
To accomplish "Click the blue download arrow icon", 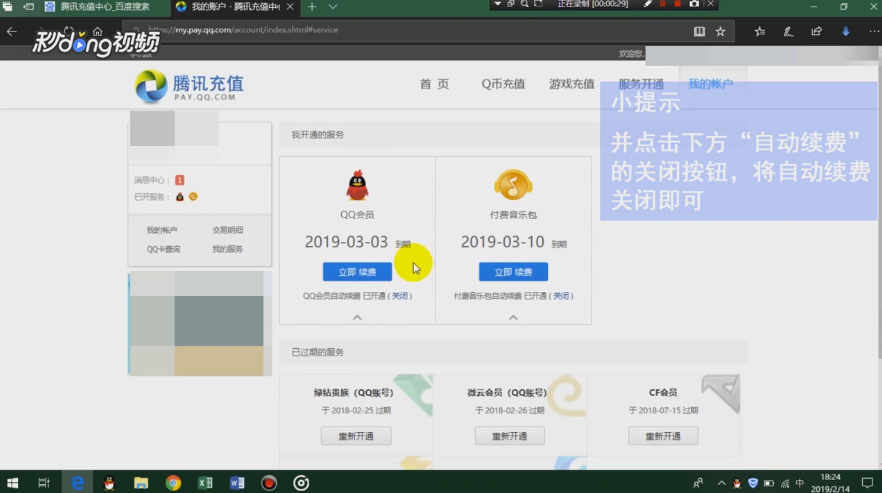I will 845,32.
